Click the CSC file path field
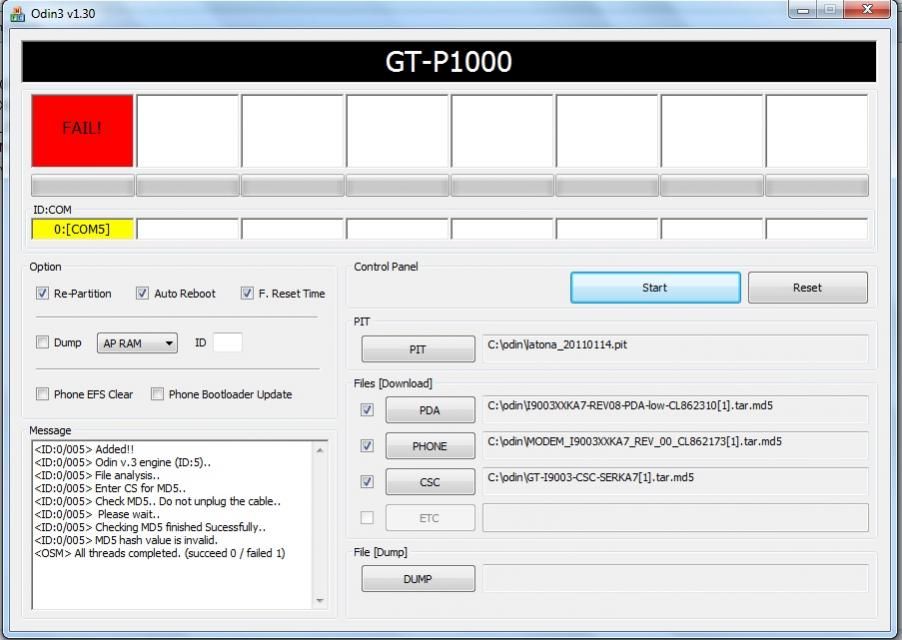Viewport: 902px width, 640px height. point(675,481)
